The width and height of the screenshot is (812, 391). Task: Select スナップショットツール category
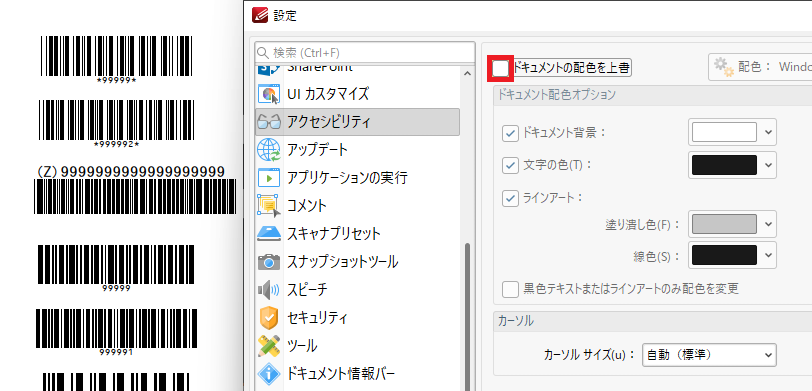point(357,262)
